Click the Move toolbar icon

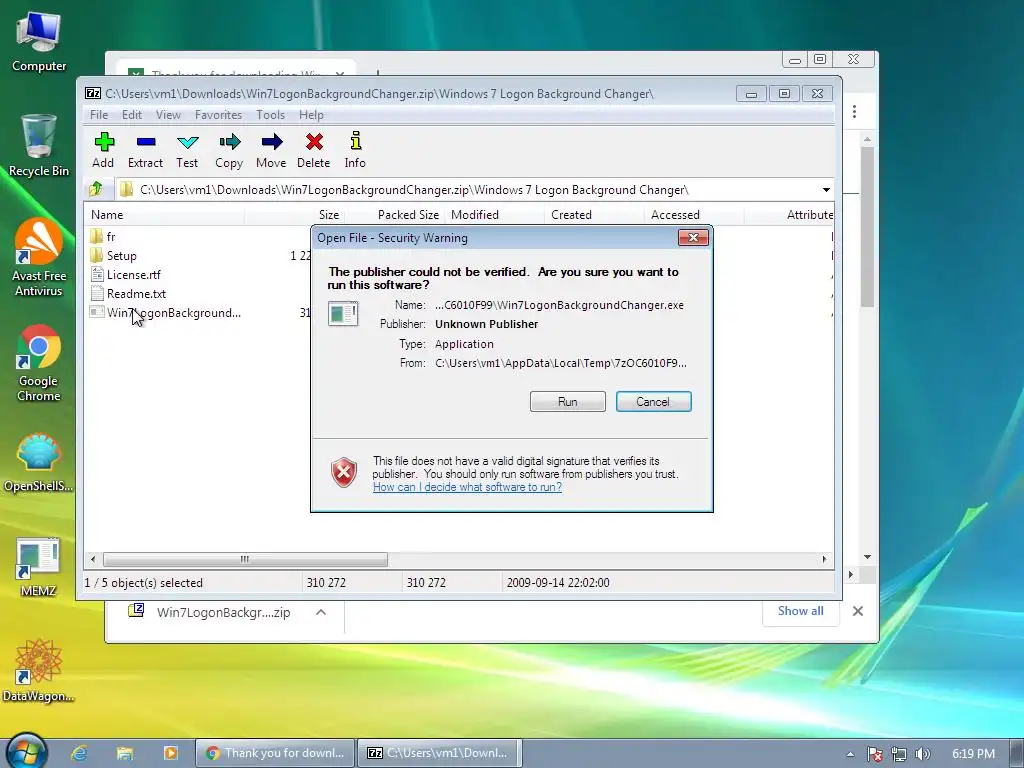(x=271, y=150)
